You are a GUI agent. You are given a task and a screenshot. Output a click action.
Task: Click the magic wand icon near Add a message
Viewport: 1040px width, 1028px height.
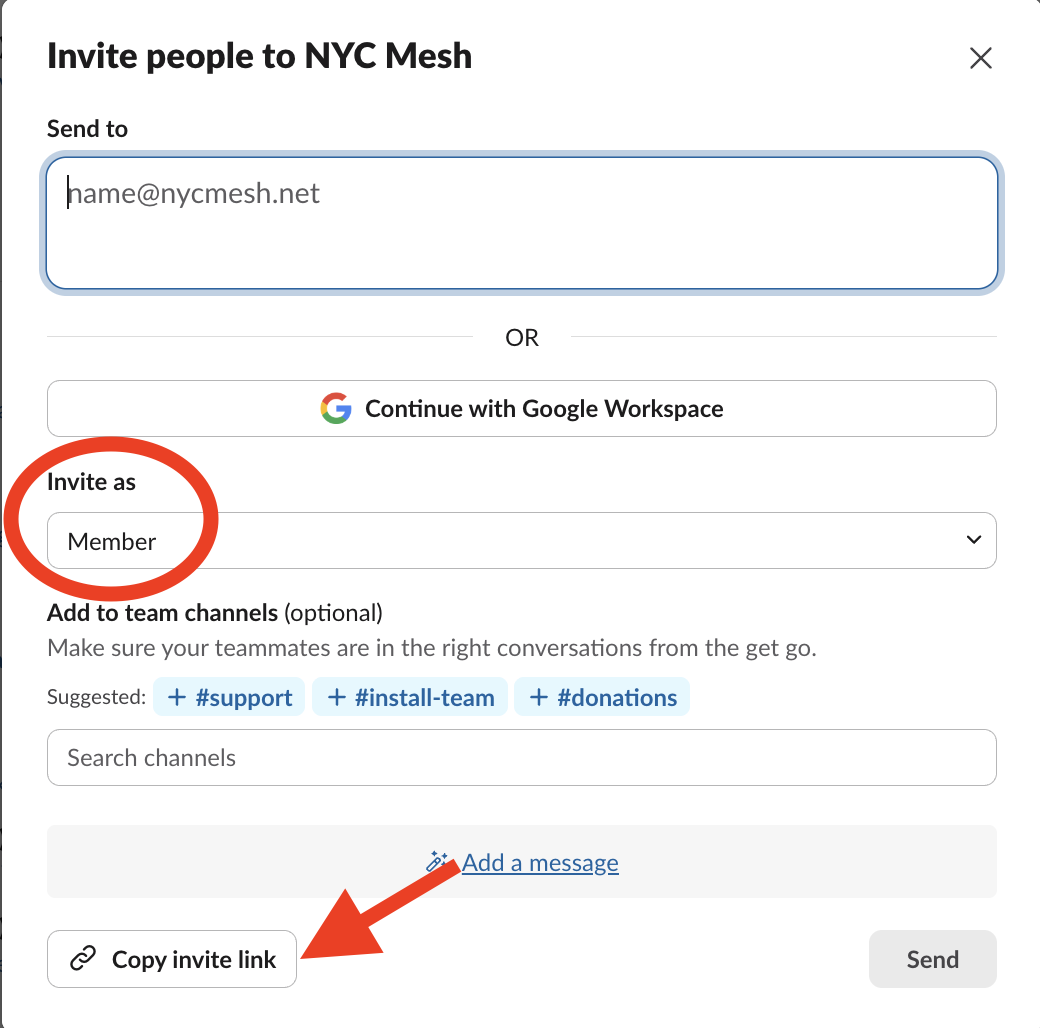[438, 862]
